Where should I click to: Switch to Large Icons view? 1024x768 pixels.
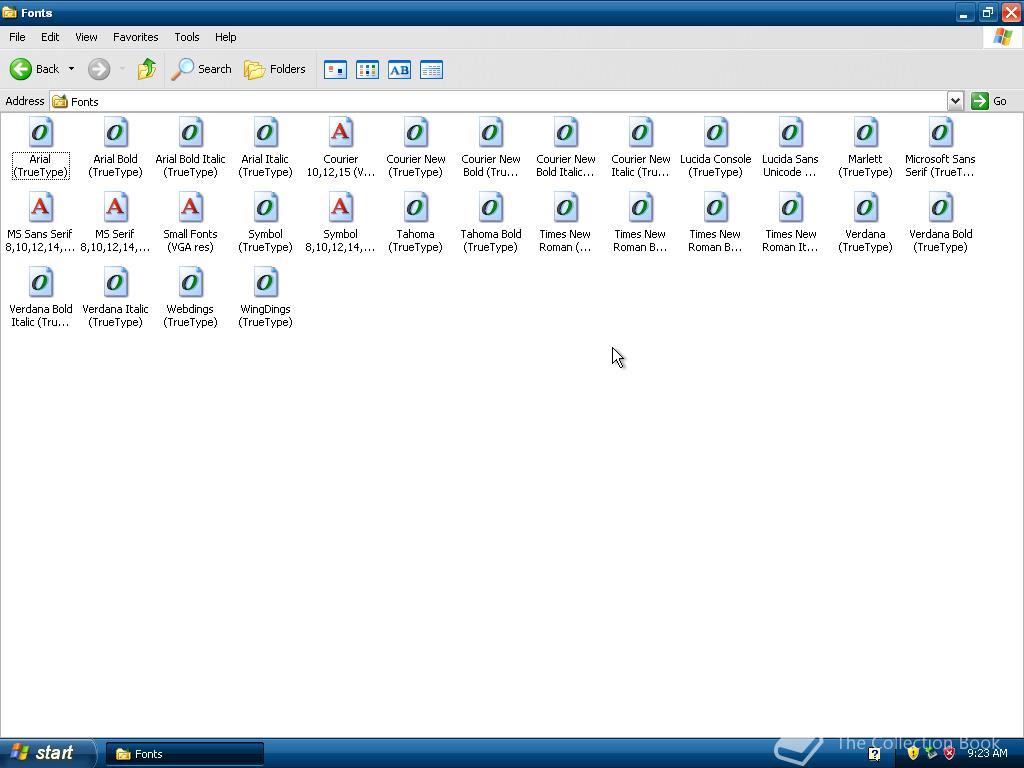(335, 69)
